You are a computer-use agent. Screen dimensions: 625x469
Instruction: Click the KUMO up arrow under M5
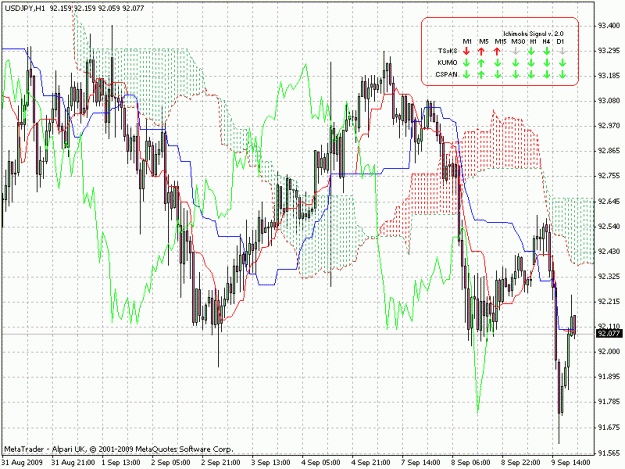pyautogui.click(x=482, y=63)
